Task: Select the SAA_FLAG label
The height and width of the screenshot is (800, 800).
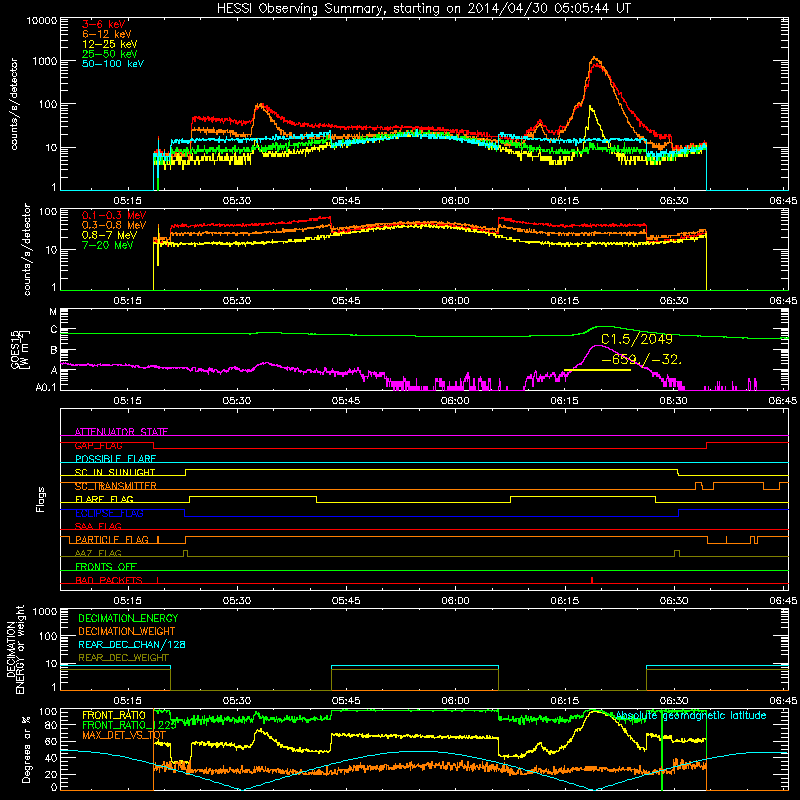Action: [x=98, y=526]
